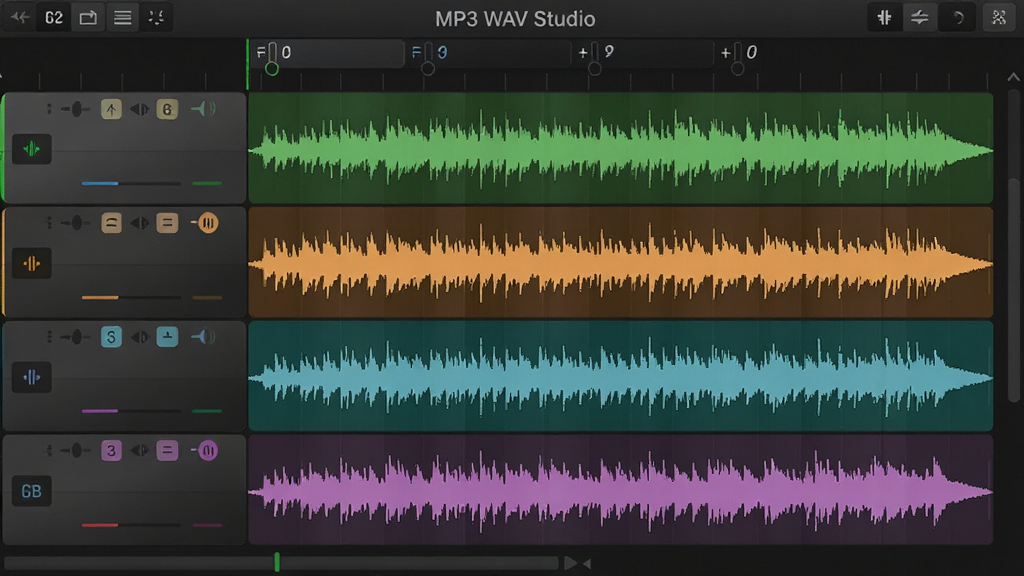Open the folder icon in the top toolbar
This screenshot has height=576, width=1024.
[88, 18]
